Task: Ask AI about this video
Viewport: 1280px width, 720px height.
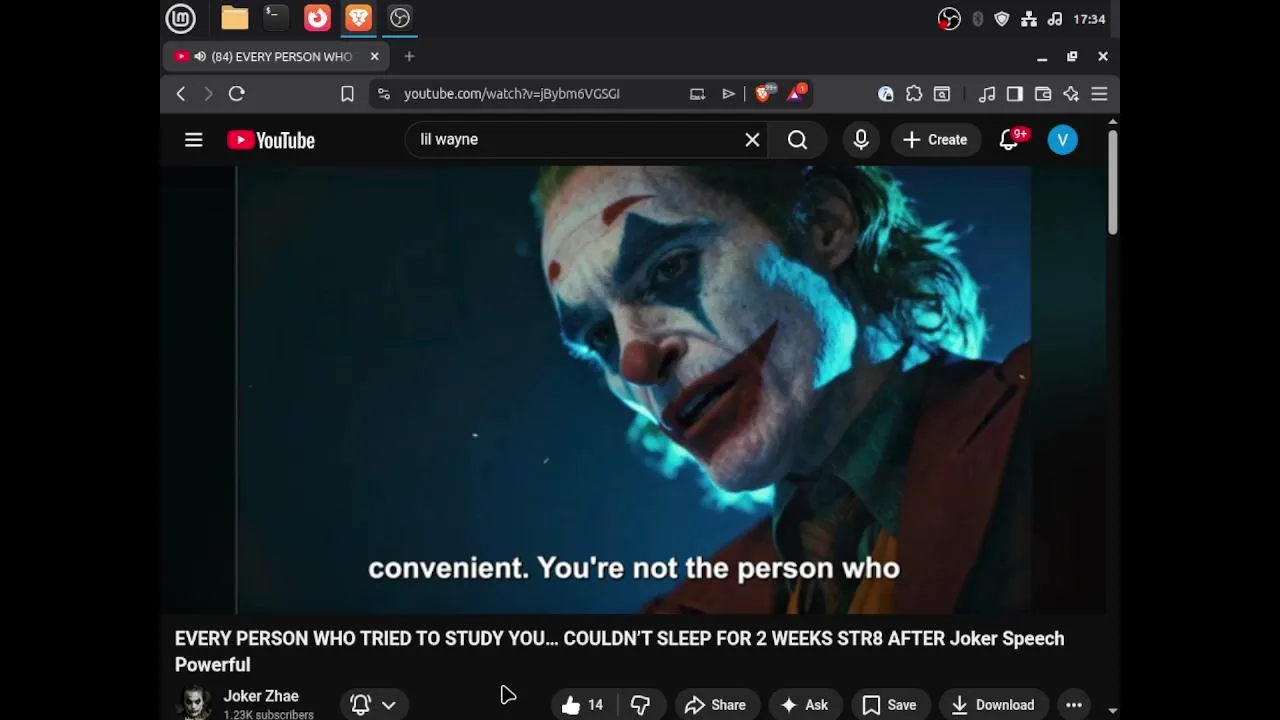Action: 804,705
